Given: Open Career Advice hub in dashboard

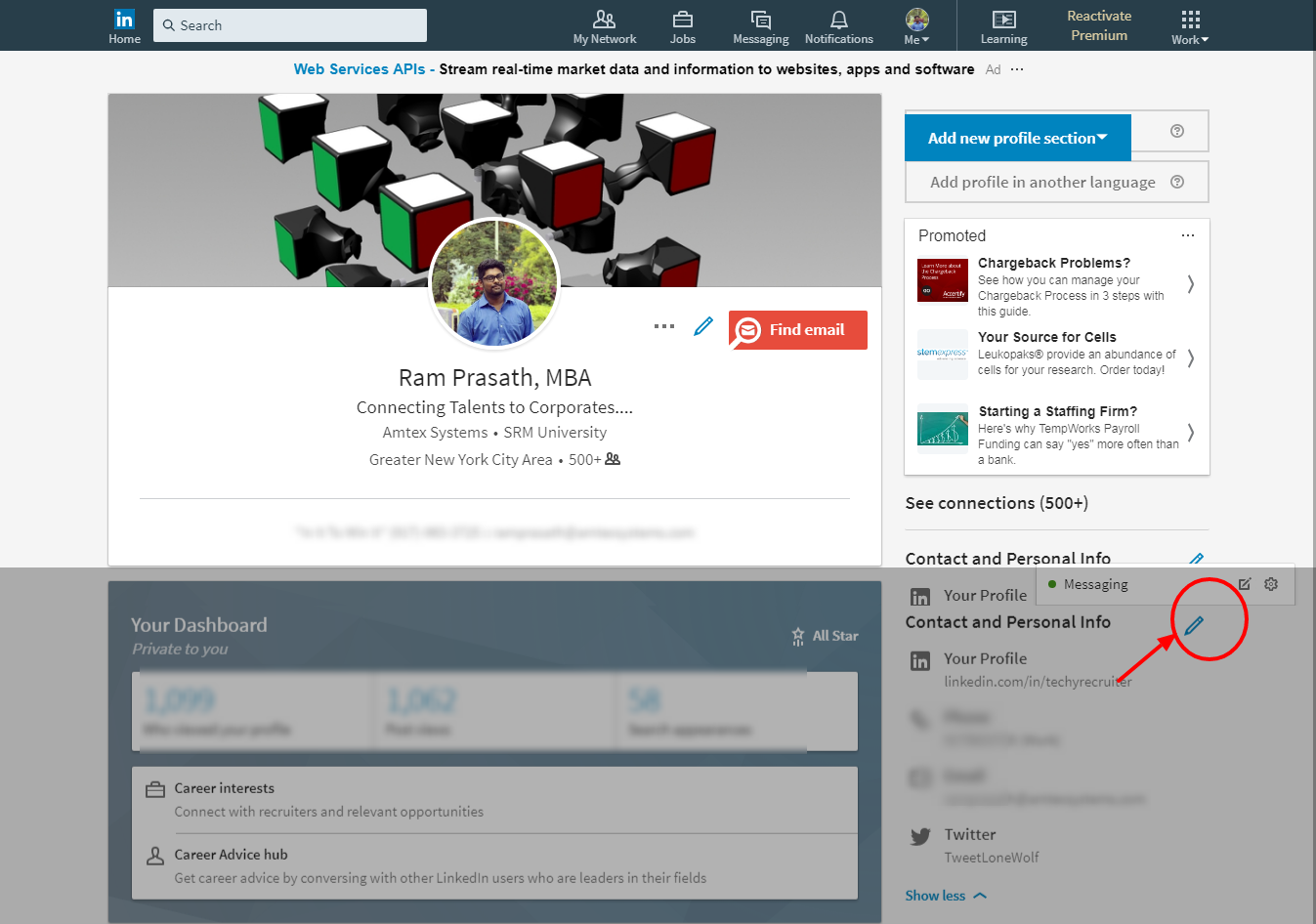Looking at the screenshot, I should point(495,866).
